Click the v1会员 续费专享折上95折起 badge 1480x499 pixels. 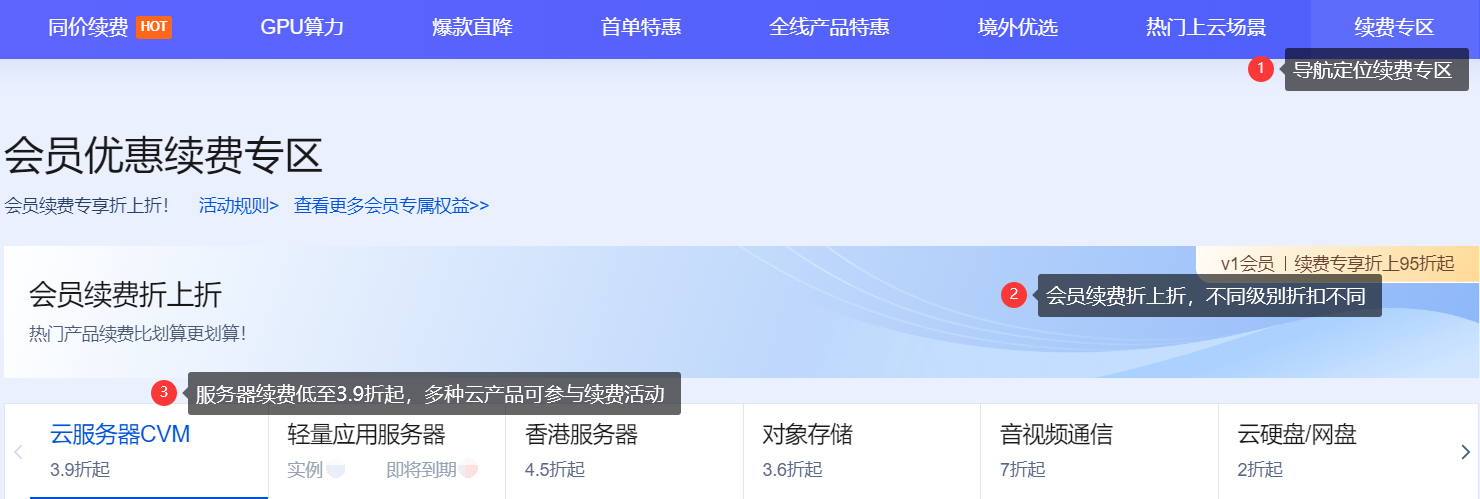point(1338,263)
